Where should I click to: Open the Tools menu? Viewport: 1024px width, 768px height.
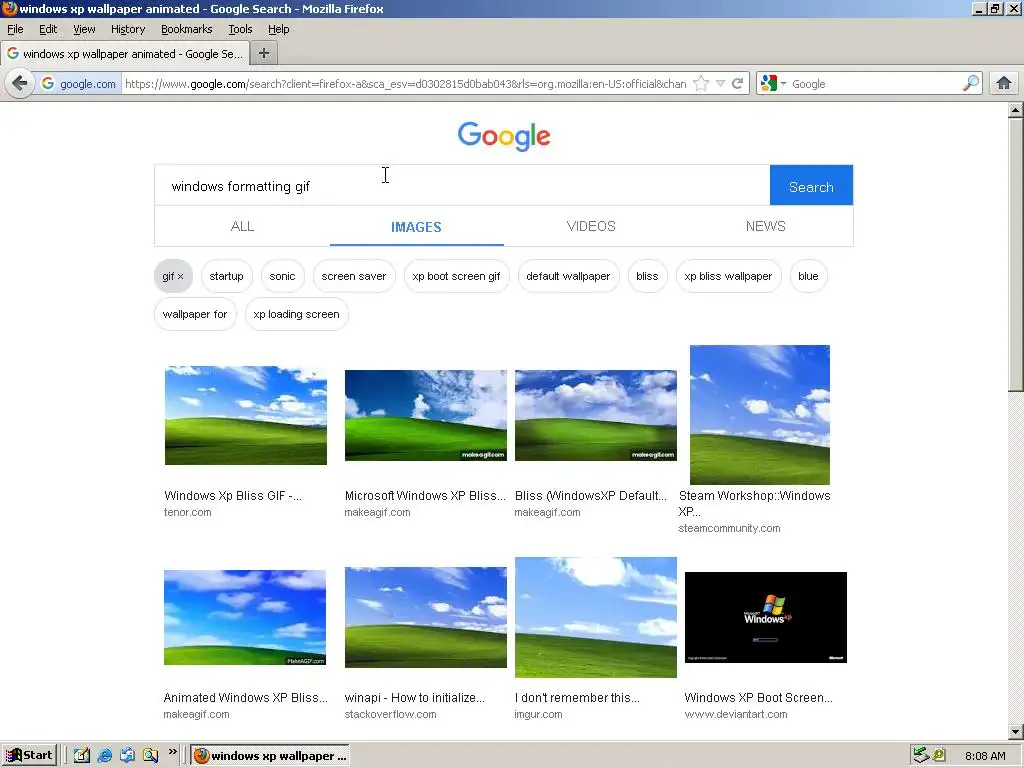(x=240, y=29)
